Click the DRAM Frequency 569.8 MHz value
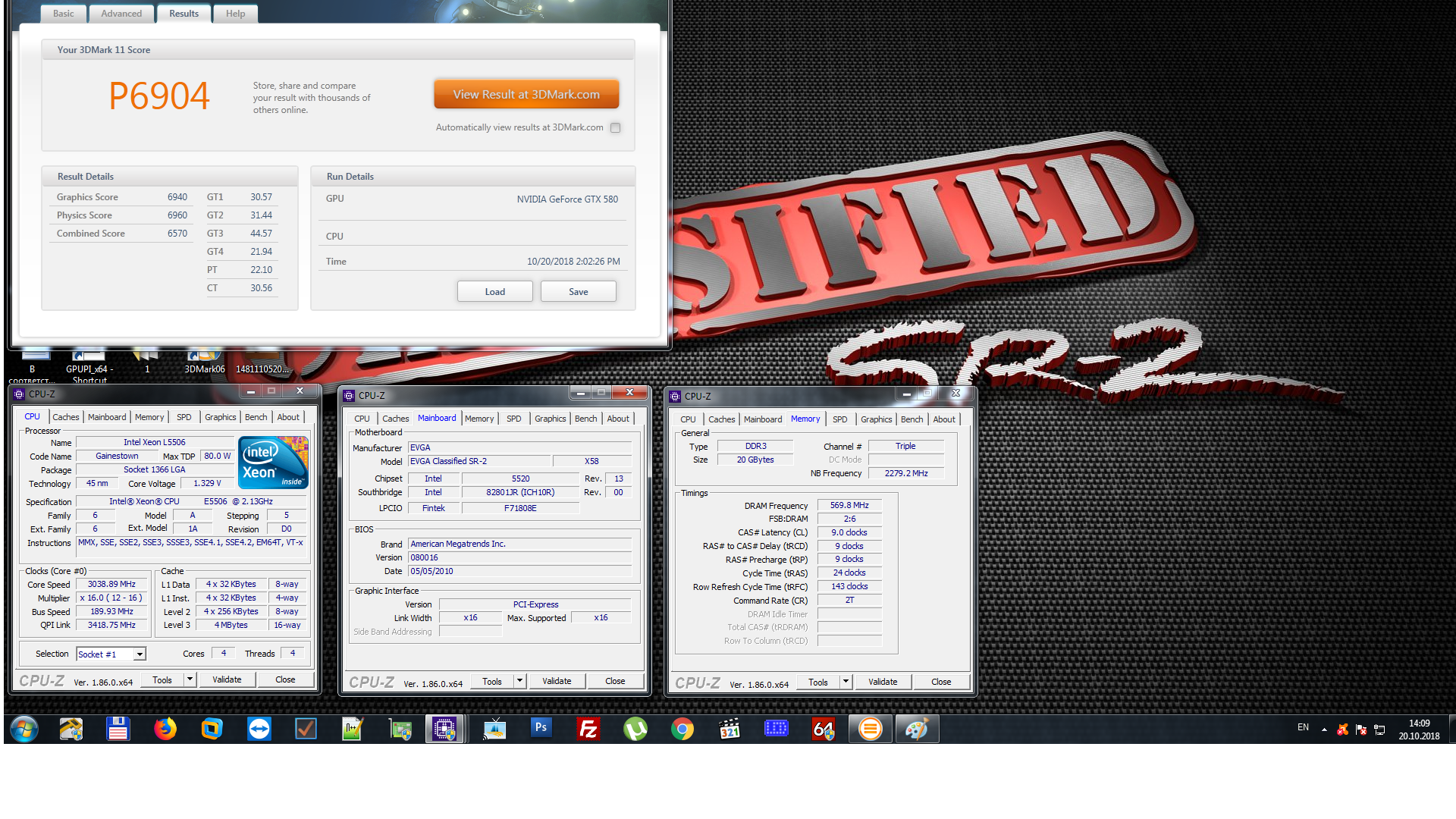This screenshot has height=819, width=1456. 849,505
